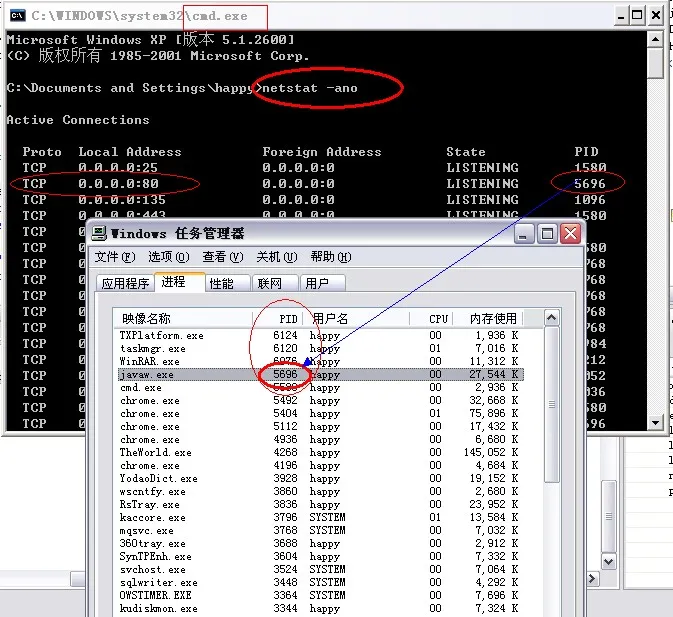This screenshot has width=673, height=617.
Task: Sort processes by 用户名 column header
Action: point(356,318)
